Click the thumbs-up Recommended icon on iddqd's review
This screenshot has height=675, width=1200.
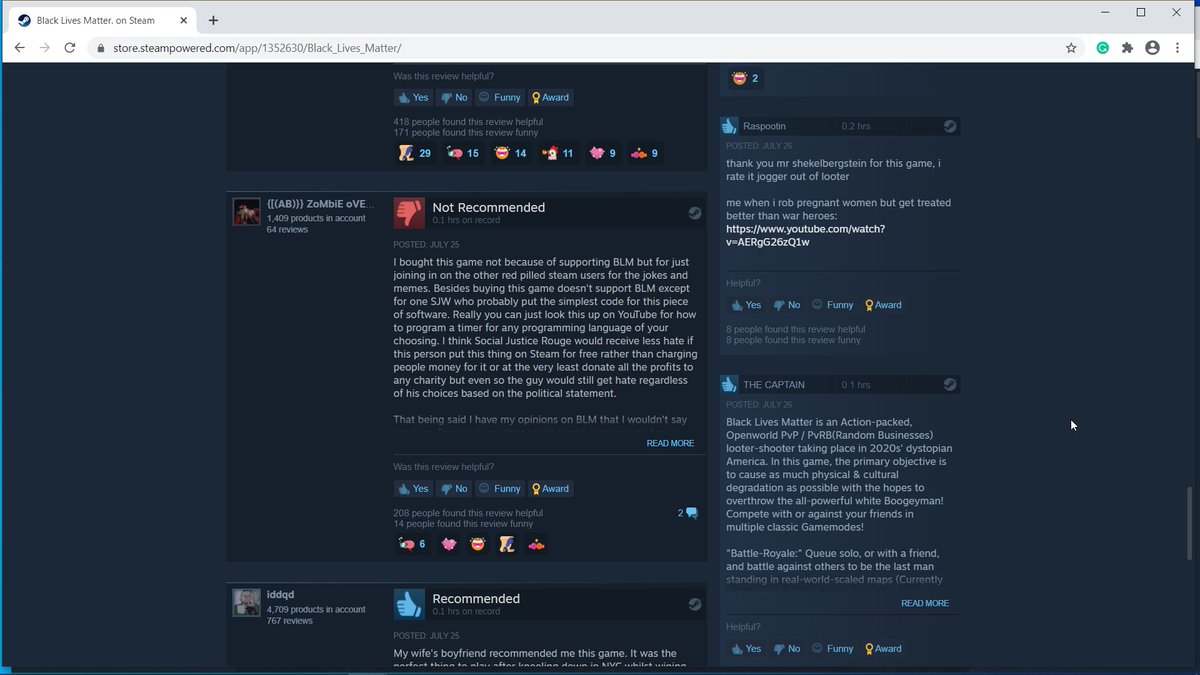coord(409,604)
